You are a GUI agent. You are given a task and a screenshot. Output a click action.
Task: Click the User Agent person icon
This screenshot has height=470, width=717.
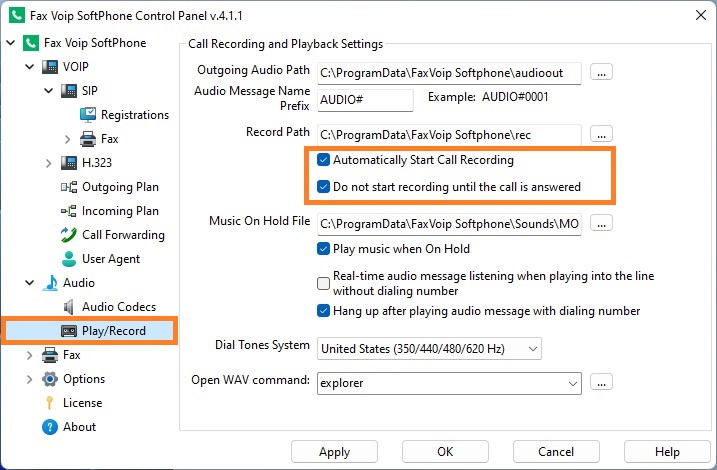(69, 259)
